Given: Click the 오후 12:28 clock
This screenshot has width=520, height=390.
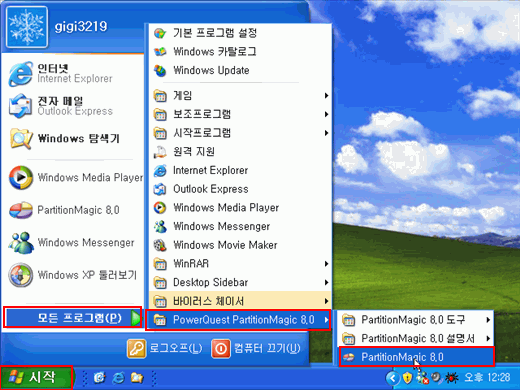Looking at the screenshot, I should [x=487, y=378].
